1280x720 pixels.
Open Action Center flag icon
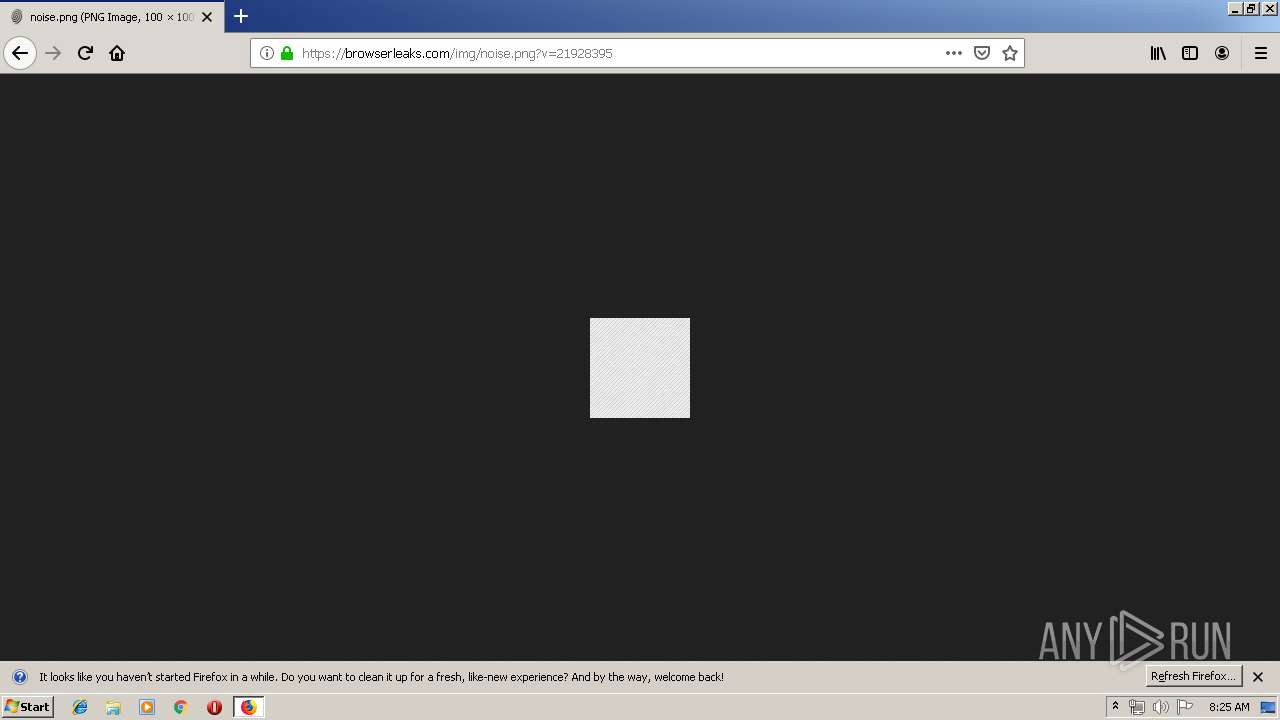(1185, 707)
